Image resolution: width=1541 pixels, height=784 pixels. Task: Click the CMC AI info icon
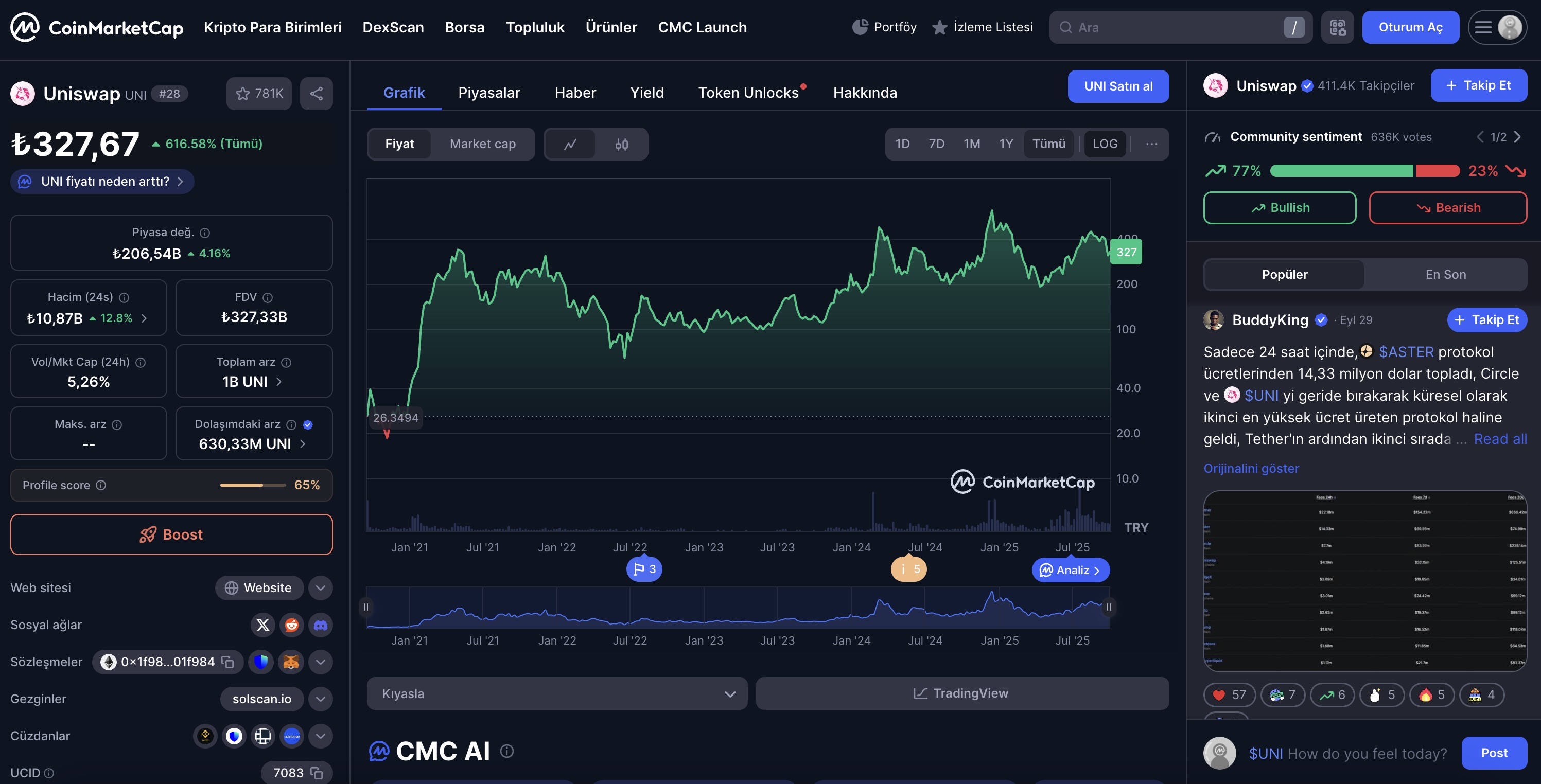(506, 751)
